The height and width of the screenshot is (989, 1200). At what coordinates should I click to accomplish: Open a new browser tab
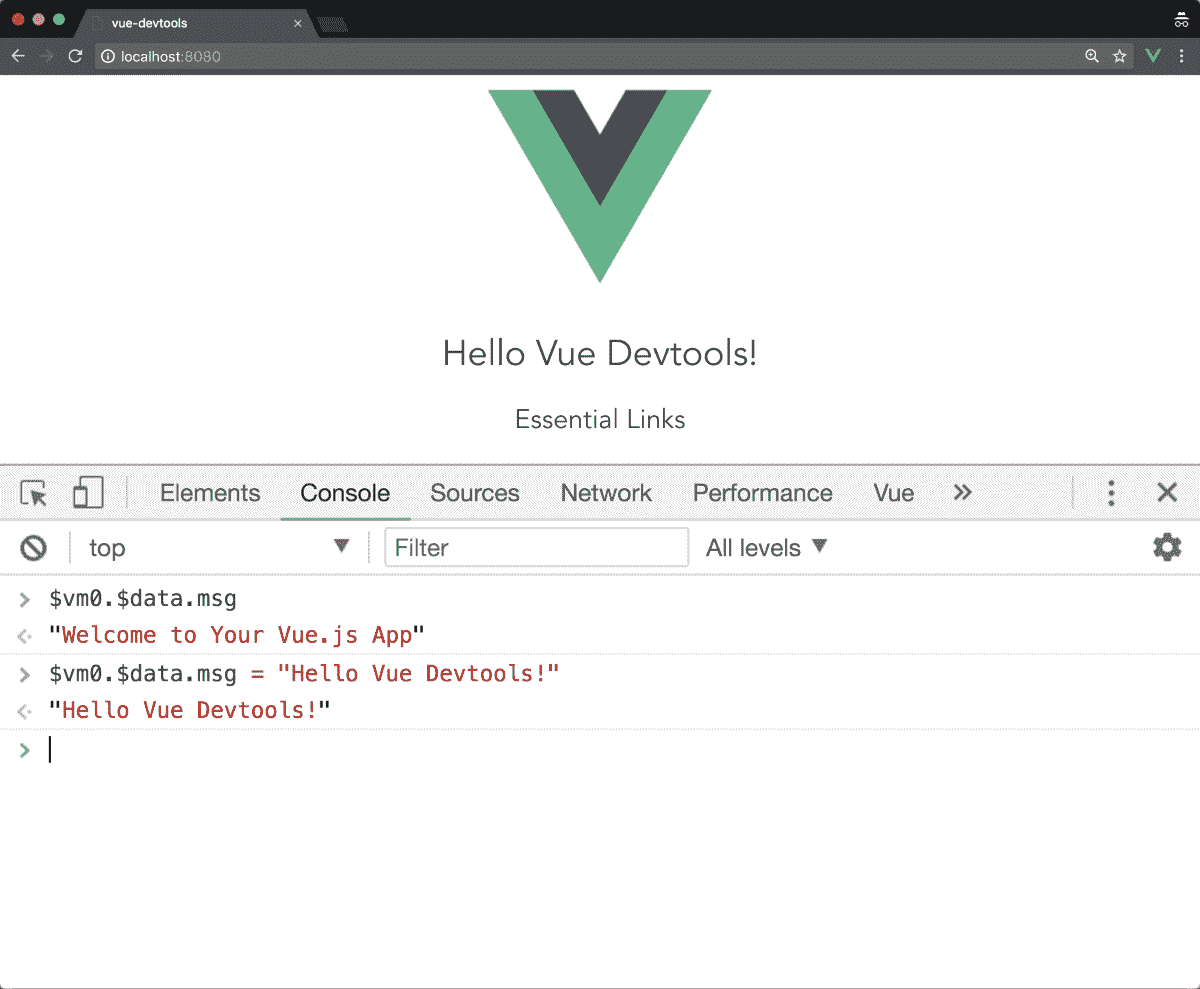[x=331, y=23]
